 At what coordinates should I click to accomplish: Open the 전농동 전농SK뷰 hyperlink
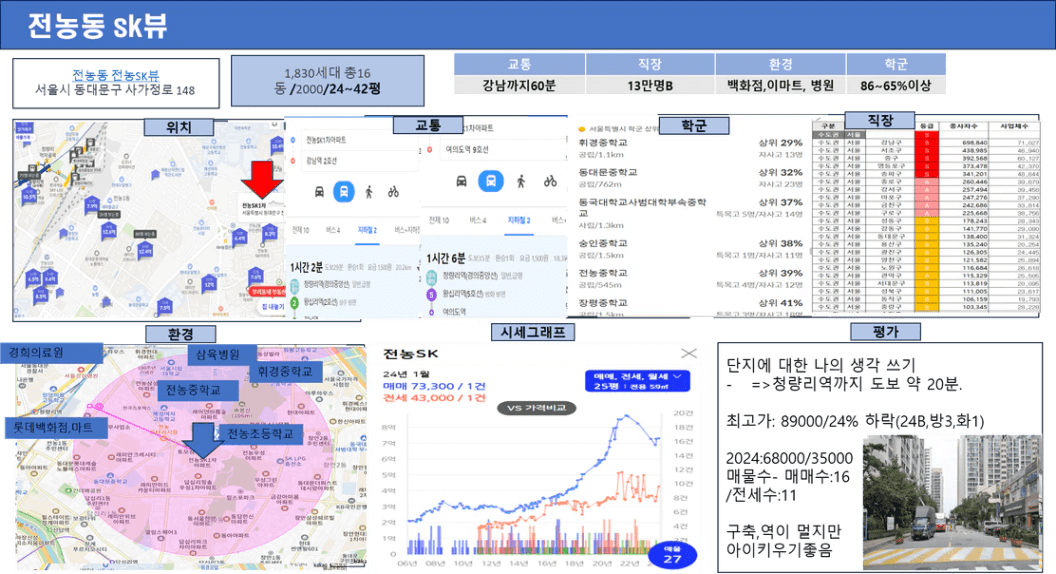point(116,75)
